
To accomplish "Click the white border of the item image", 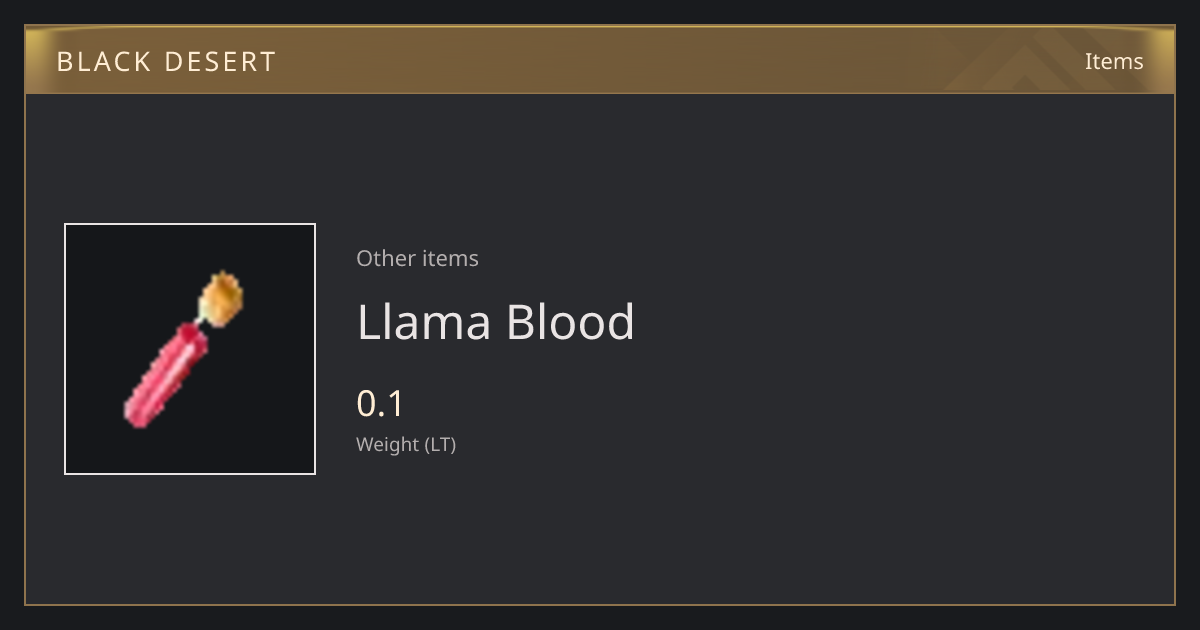I will 190,224.
